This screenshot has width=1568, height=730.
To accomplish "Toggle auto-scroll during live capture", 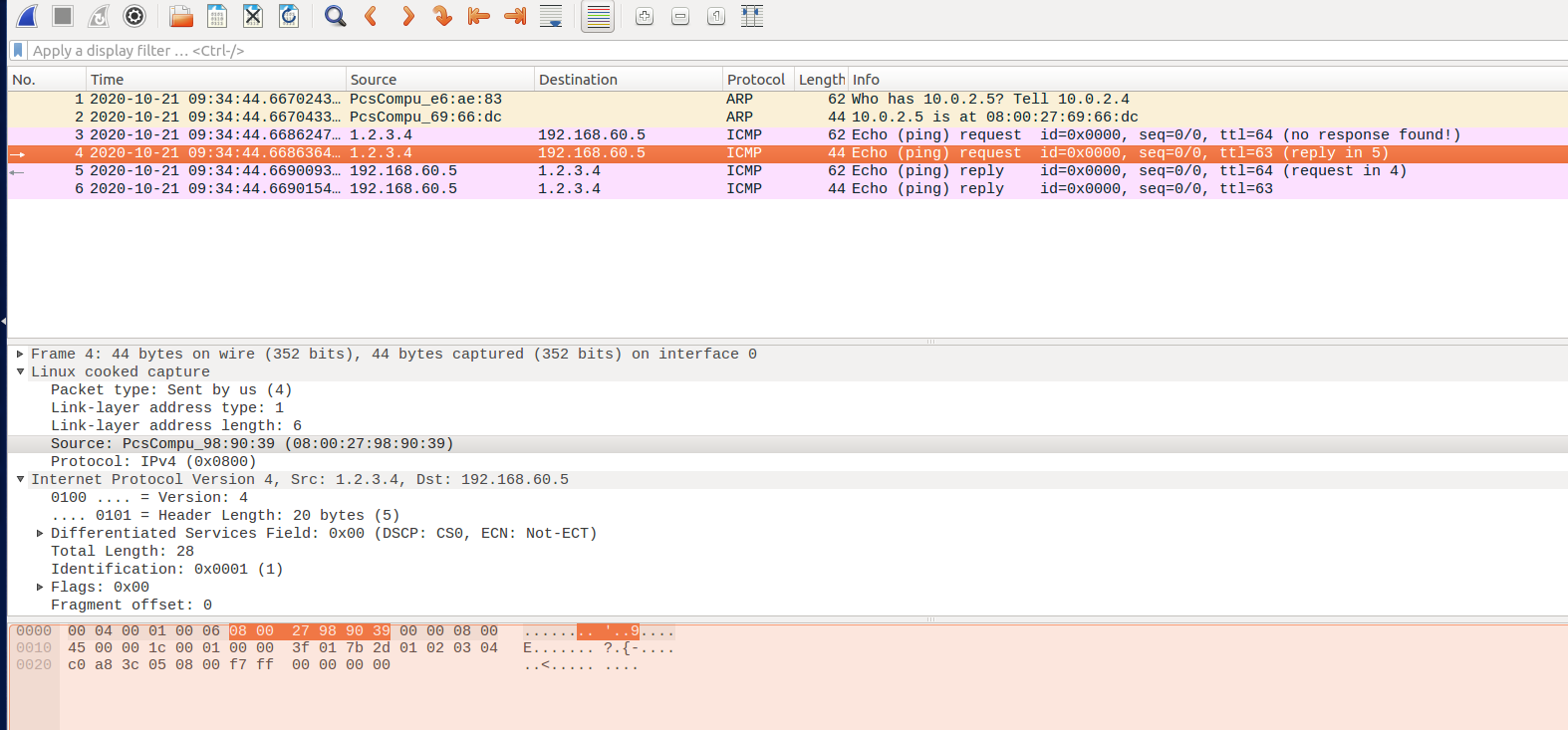I will tap(551, 16).
